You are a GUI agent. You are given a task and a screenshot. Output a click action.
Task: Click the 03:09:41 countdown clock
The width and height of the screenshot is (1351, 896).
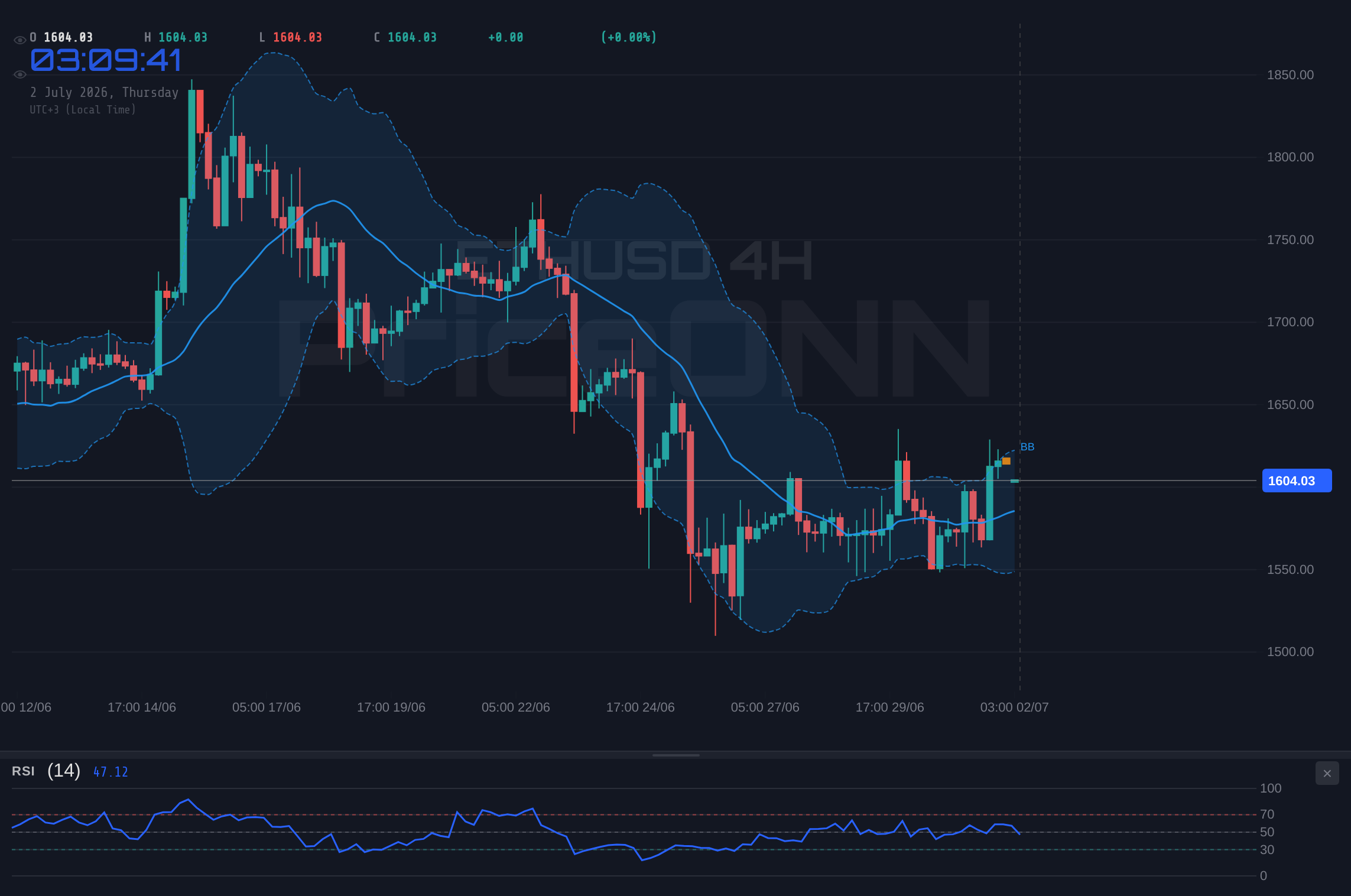(106, 60)
